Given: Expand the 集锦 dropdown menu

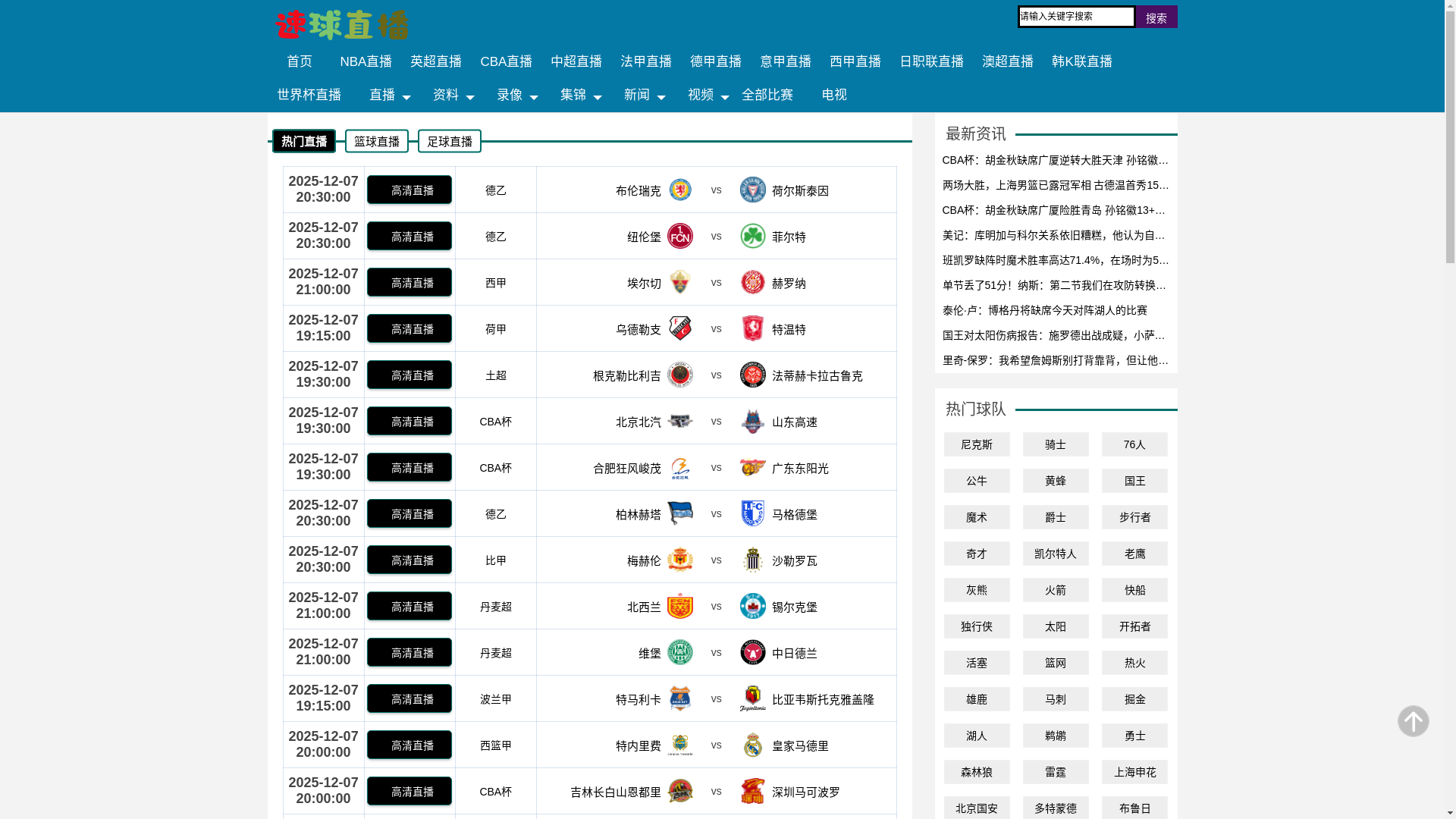Looking at the screenshot, I should coord(579,96).
